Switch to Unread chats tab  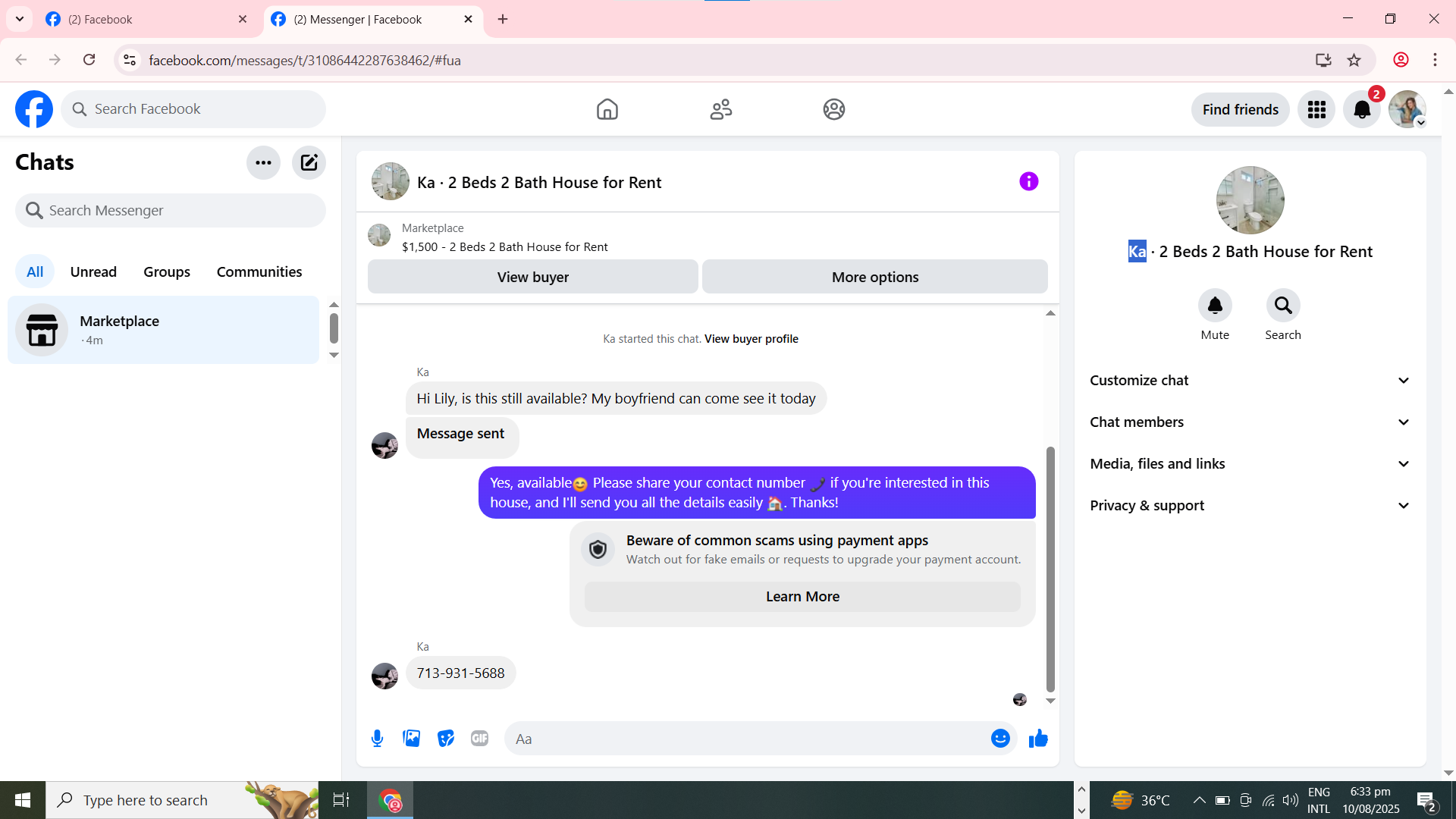tap(93, 271)
